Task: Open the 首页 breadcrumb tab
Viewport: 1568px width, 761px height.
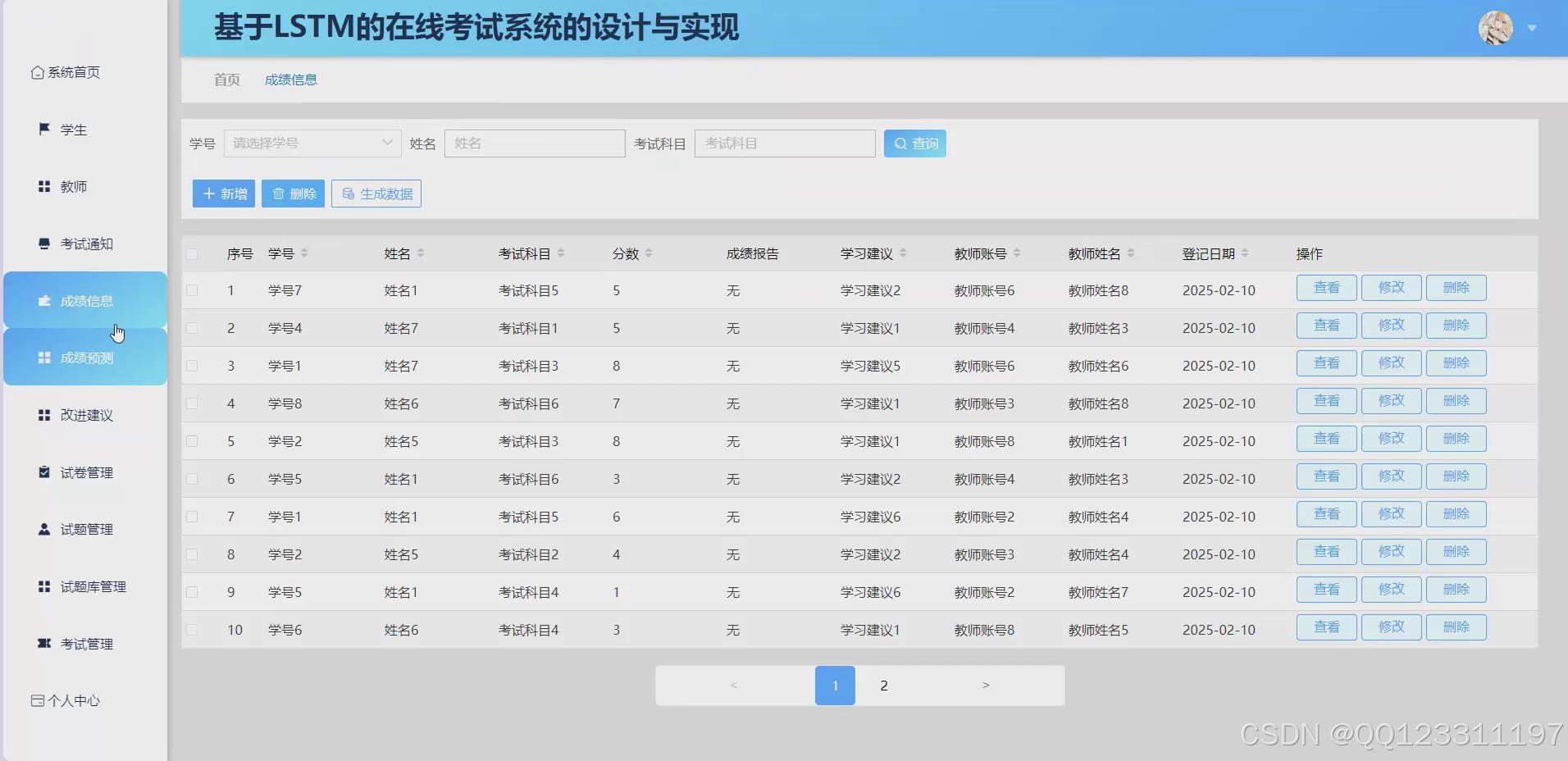Action: [226, 80]
